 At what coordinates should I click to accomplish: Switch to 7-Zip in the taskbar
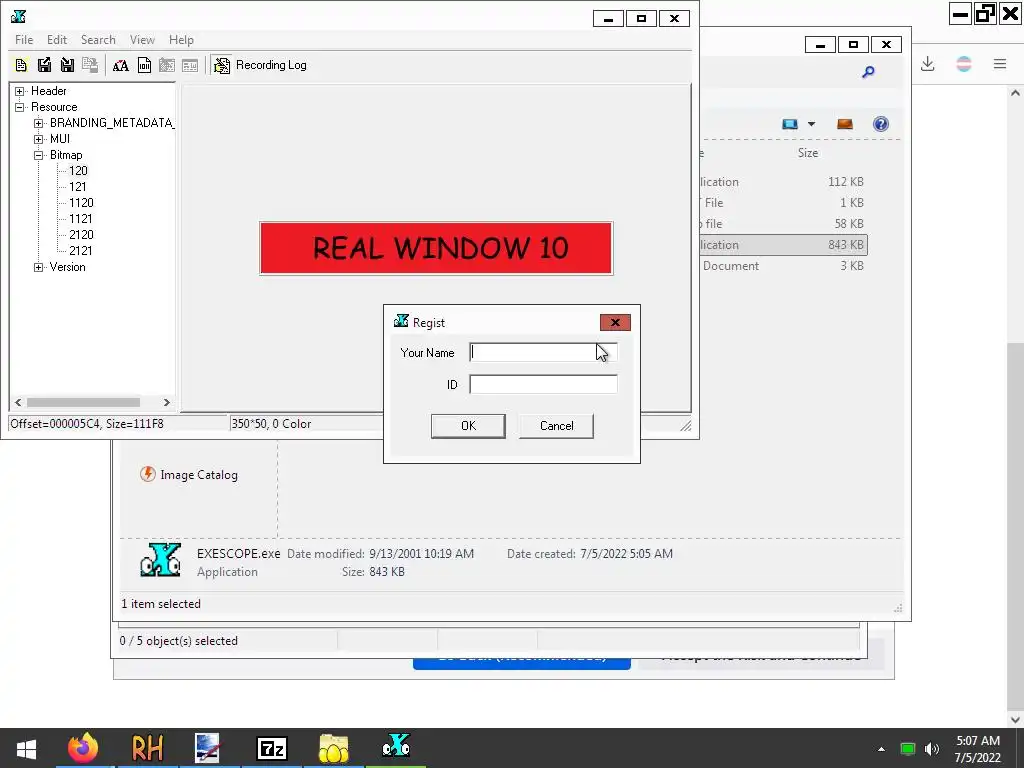272,748
